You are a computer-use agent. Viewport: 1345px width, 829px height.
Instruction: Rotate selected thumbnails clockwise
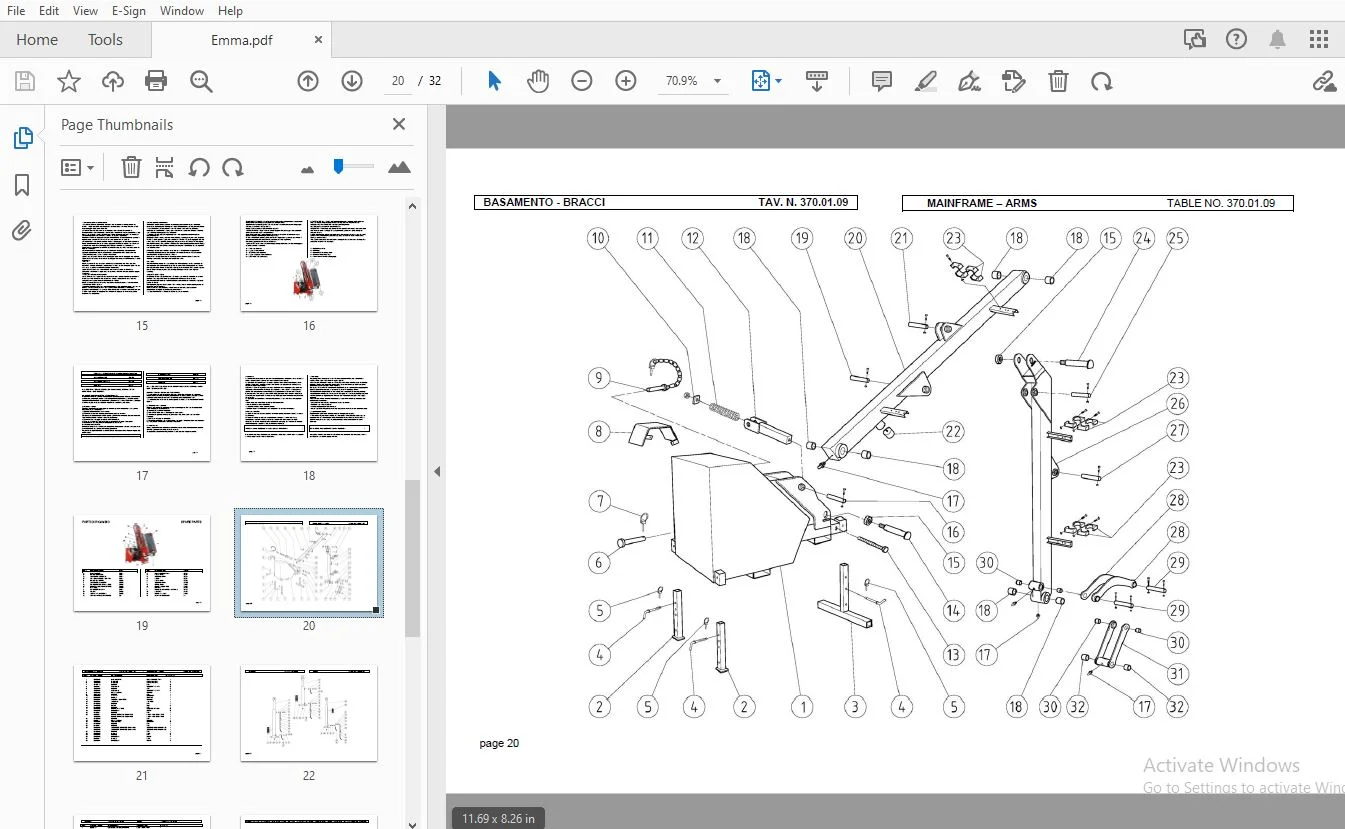[x=233, y=168]
